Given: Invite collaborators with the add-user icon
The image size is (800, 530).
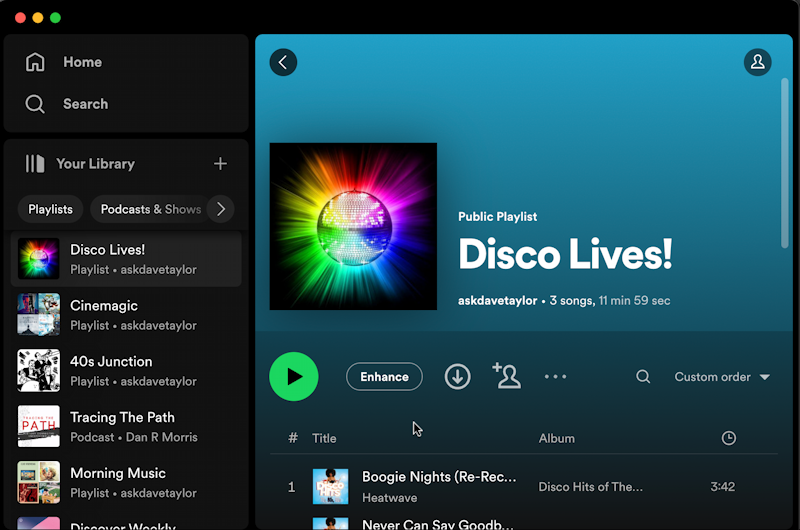Looking at the screenshot, I should click(507, 376).
